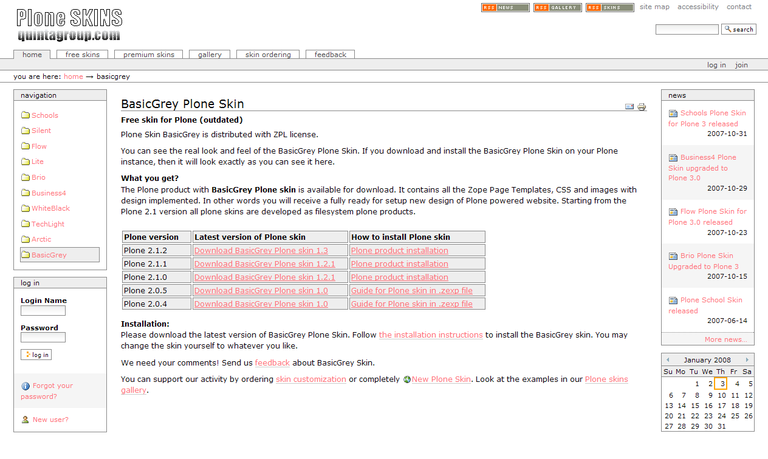Click the send-by-email envelope icon
Image resolution: width=768 pixels, height=459 pixels.
click(x=630, y=106)
